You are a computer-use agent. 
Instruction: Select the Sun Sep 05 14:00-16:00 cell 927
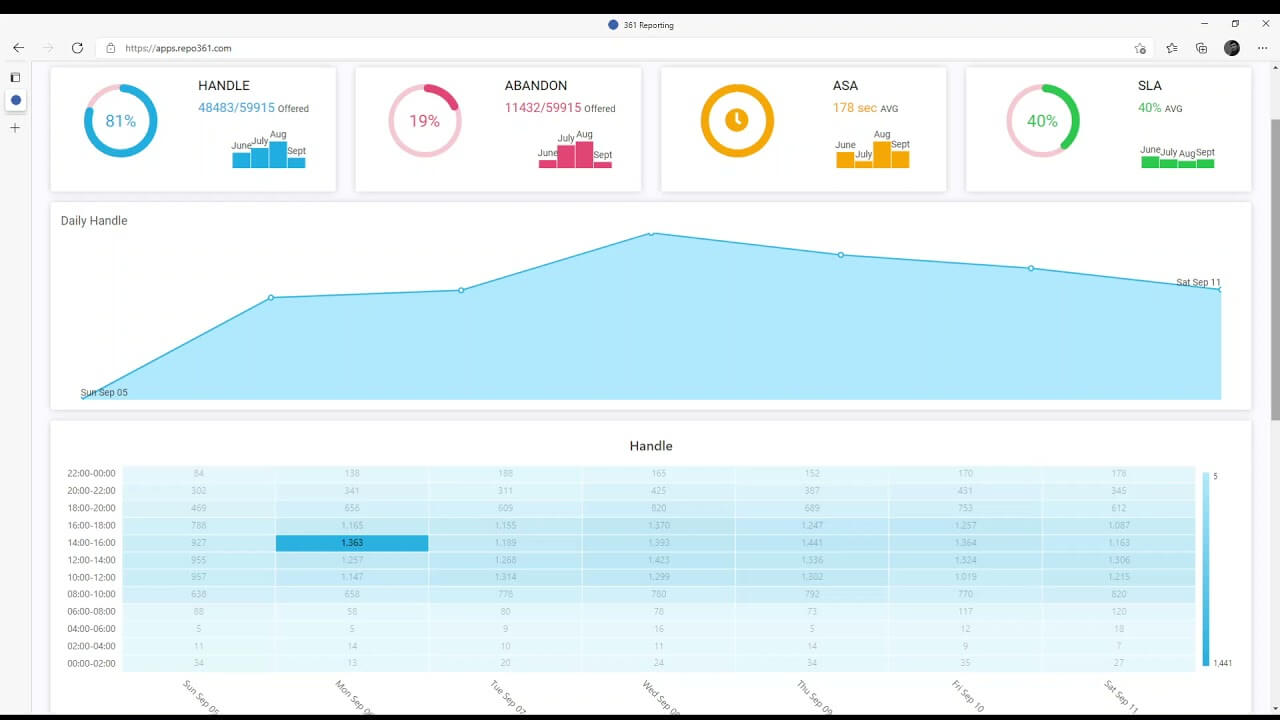pyautogui.click(x=199, y=543)
